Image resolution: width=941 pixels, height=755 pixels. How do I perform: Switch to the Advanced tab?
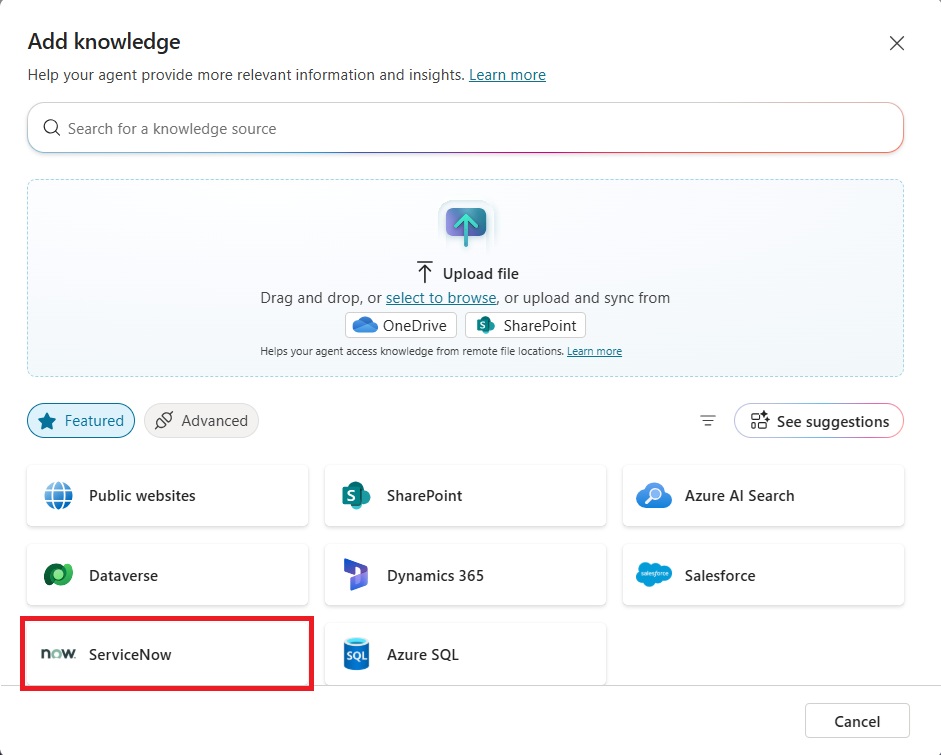coord(201,421)
